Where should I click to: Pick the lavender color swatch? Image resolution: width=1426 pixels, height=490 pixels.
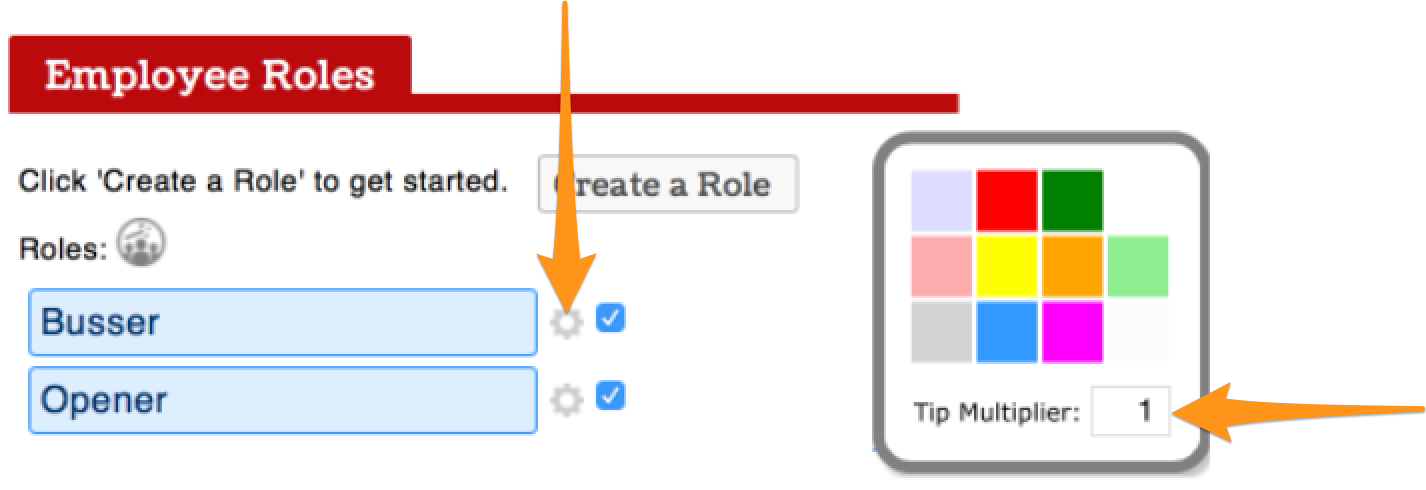(x=941, y=201)
